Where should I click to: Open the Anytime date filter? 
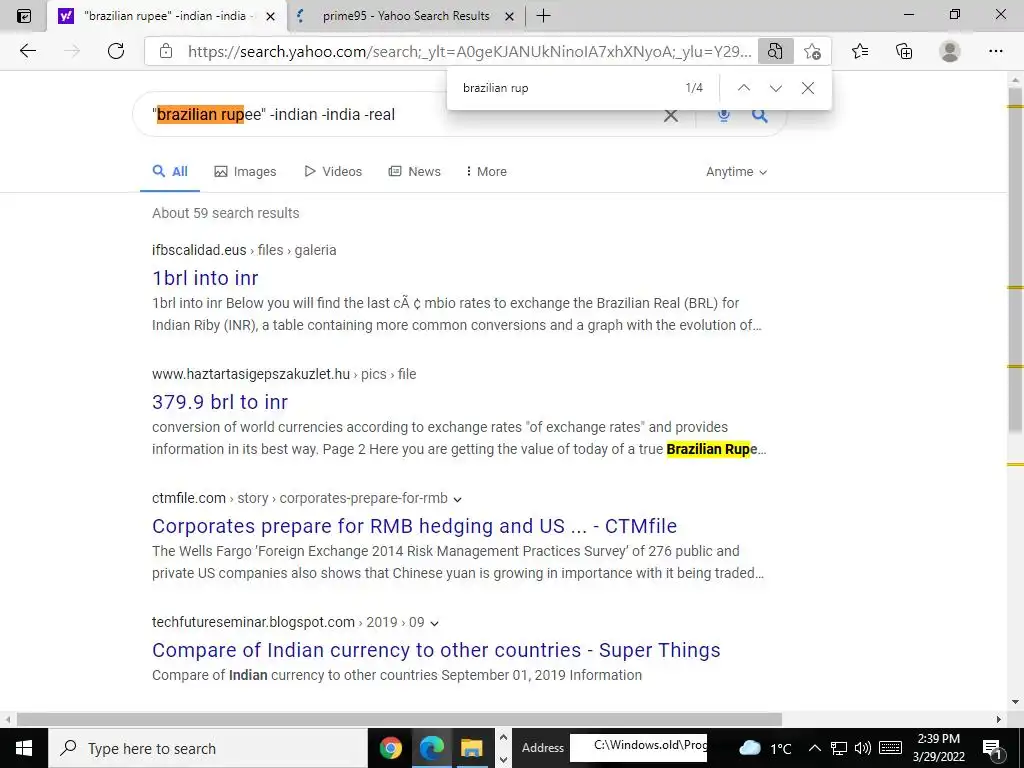[x=737, y=172]
